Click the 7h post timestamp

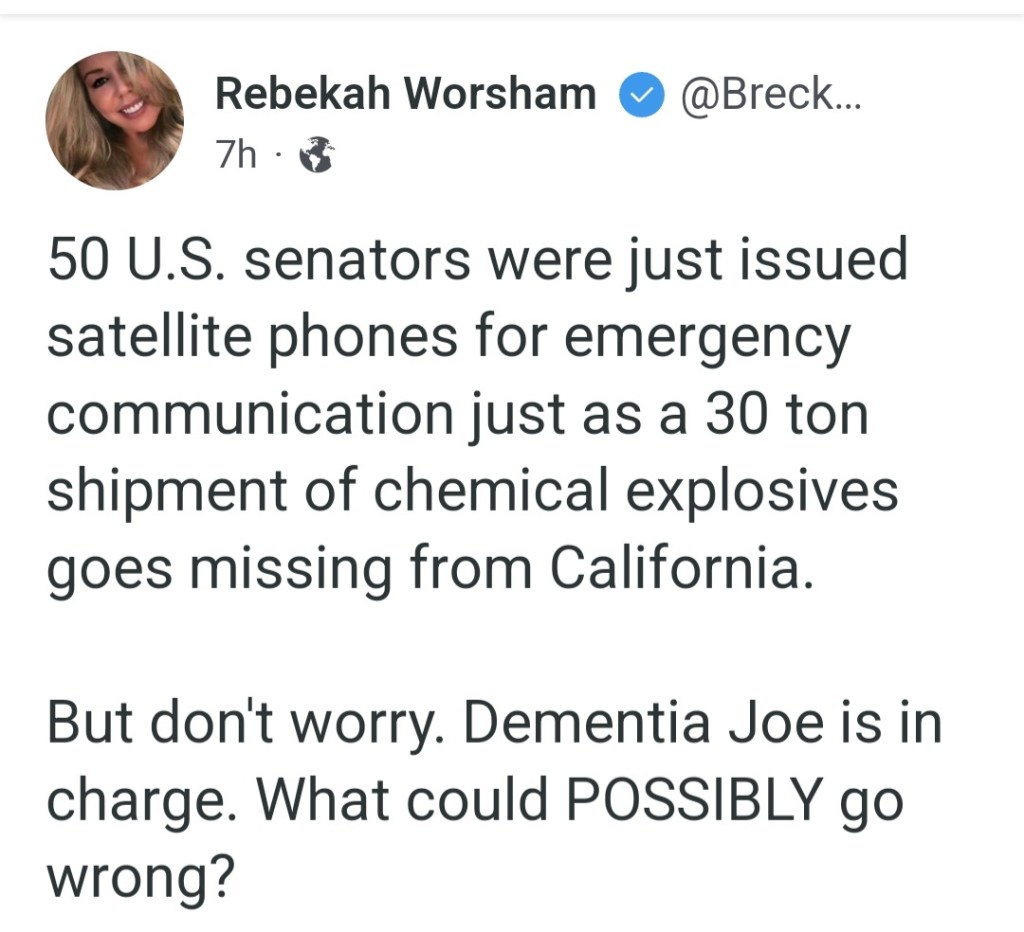point(236,155)
